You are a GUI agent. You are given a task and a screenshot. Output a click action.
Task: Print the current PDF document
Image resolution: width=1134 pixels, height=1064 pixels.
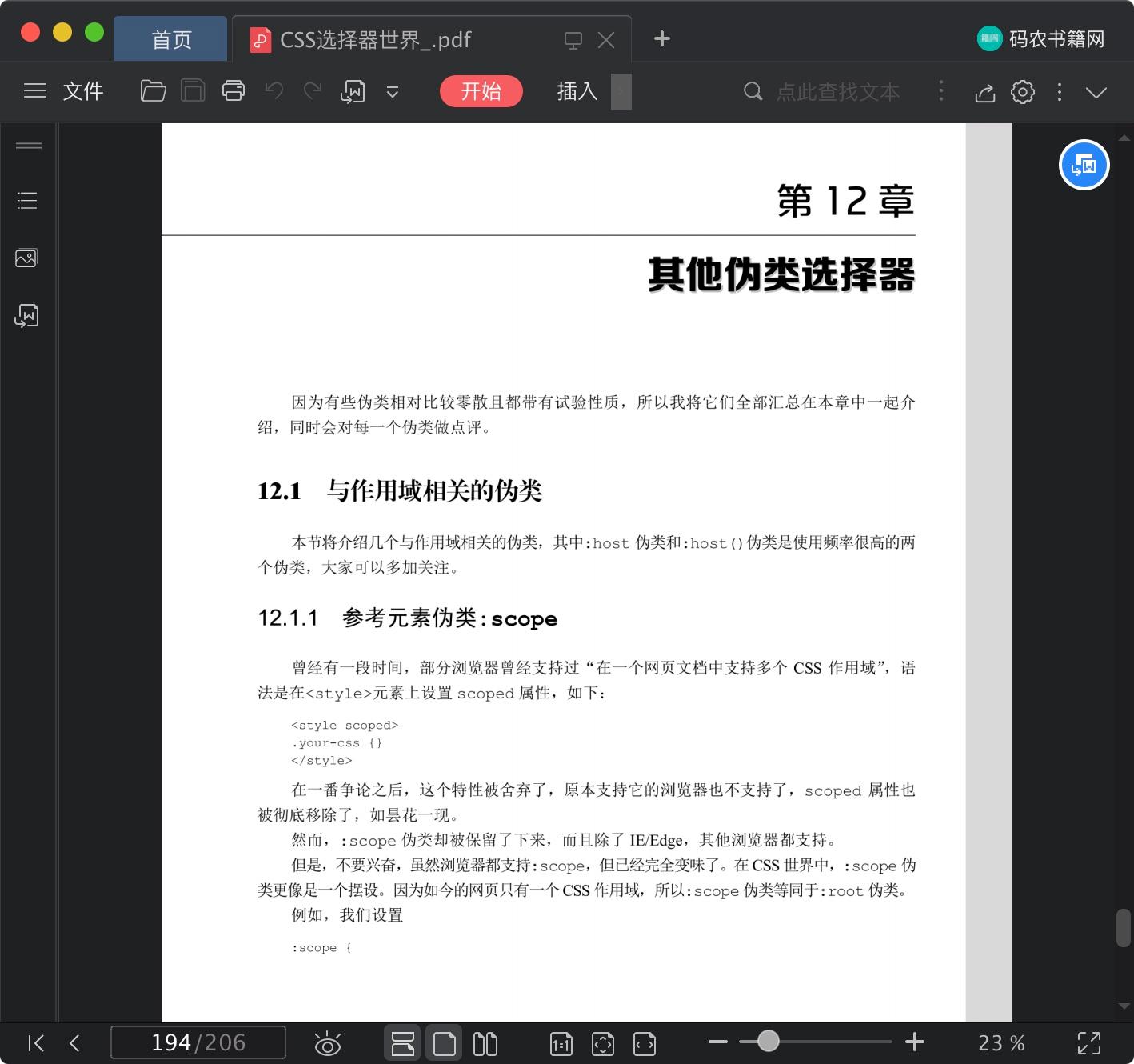click(233, 91)
